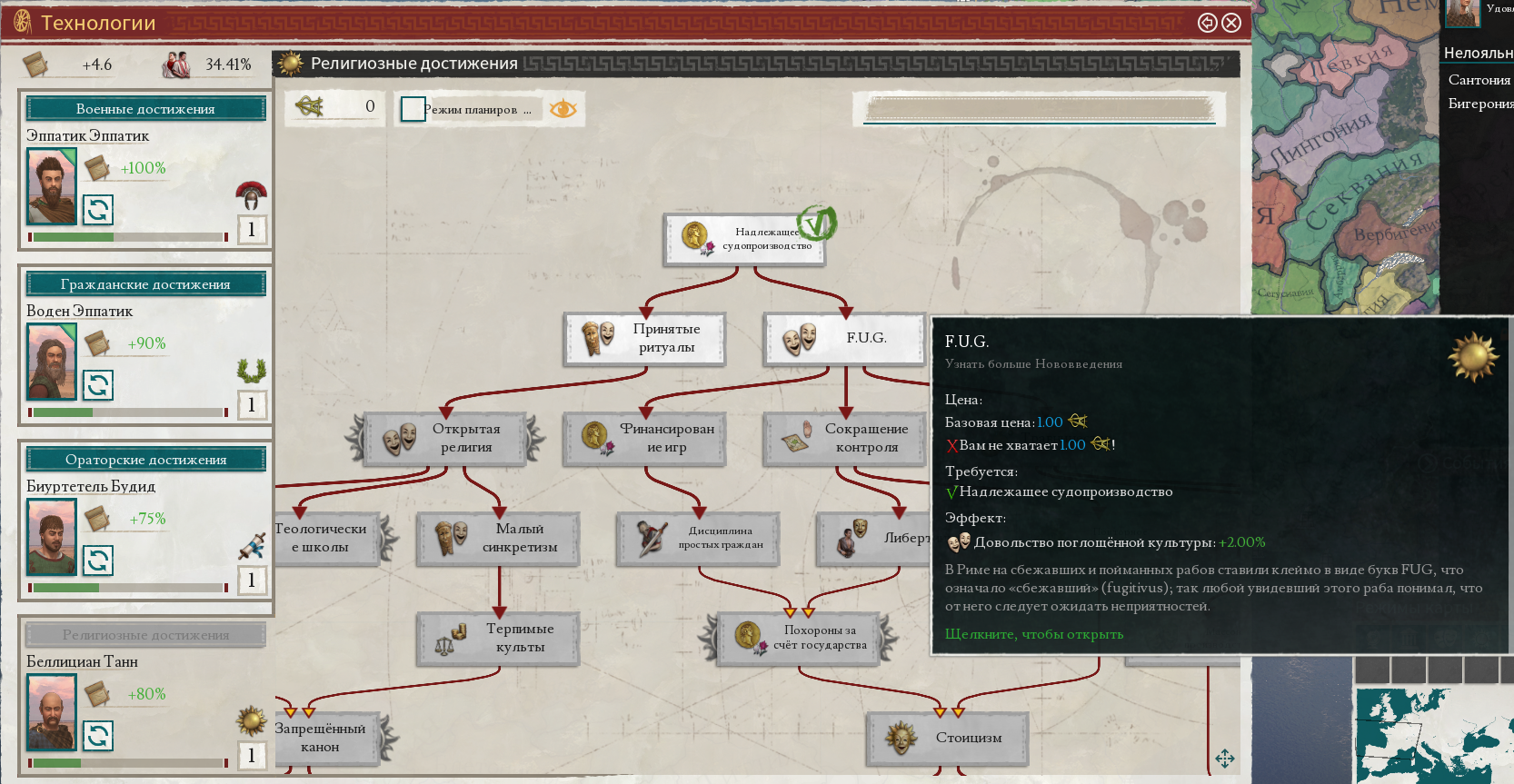
Task: Click the scales icon on Терпимые культы
Action: (452, 638)
